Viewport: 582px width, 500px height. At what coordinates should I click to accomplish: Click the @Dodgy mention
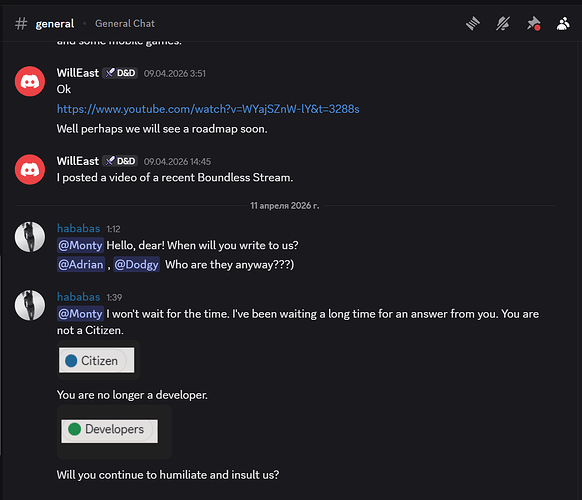136,265
